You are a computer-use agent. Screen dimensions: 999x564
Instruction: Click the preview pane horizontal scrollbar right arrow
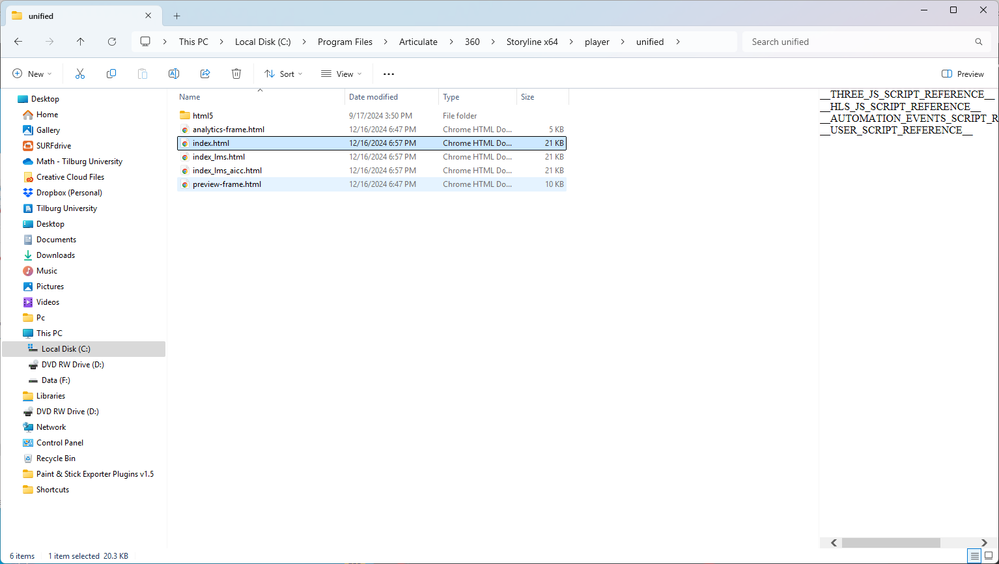[x=984, y=543]
